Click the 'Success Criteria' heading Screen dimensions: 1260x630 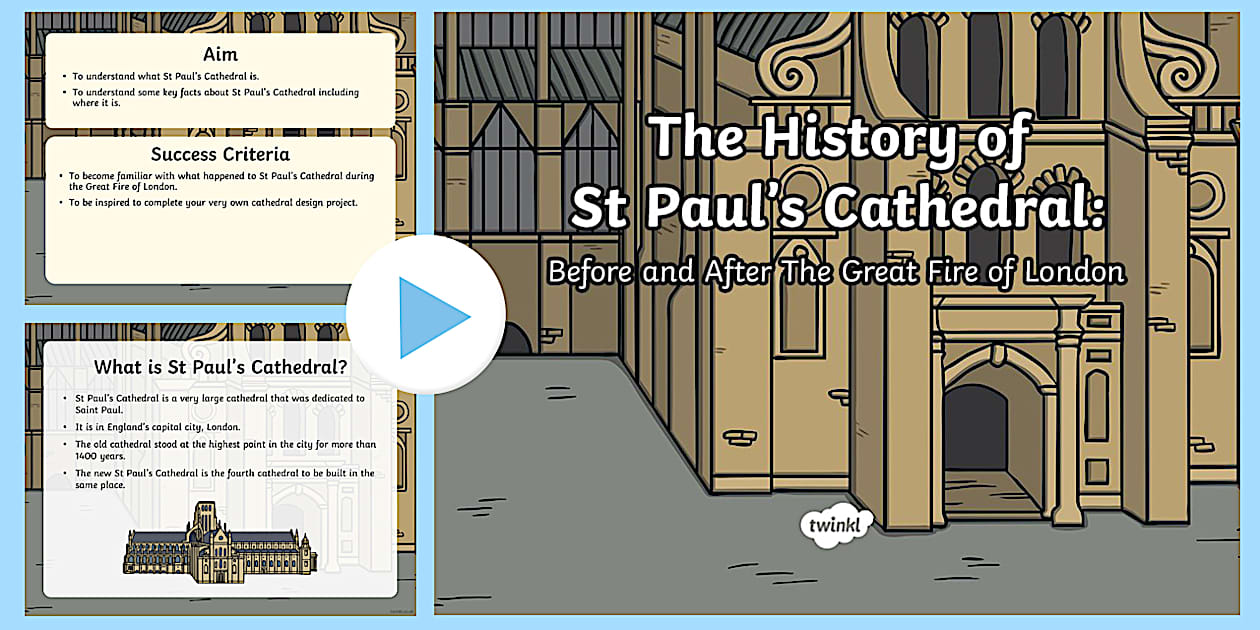(x=220, y=154)
